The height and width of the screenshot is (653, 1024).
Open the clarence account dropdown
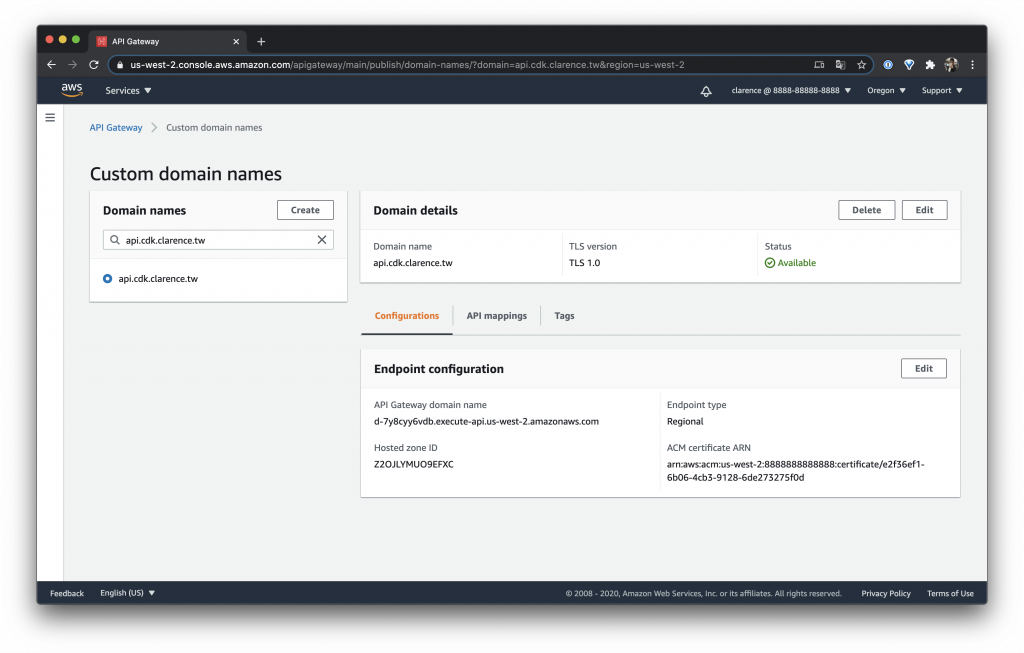[x=791, y=91]
